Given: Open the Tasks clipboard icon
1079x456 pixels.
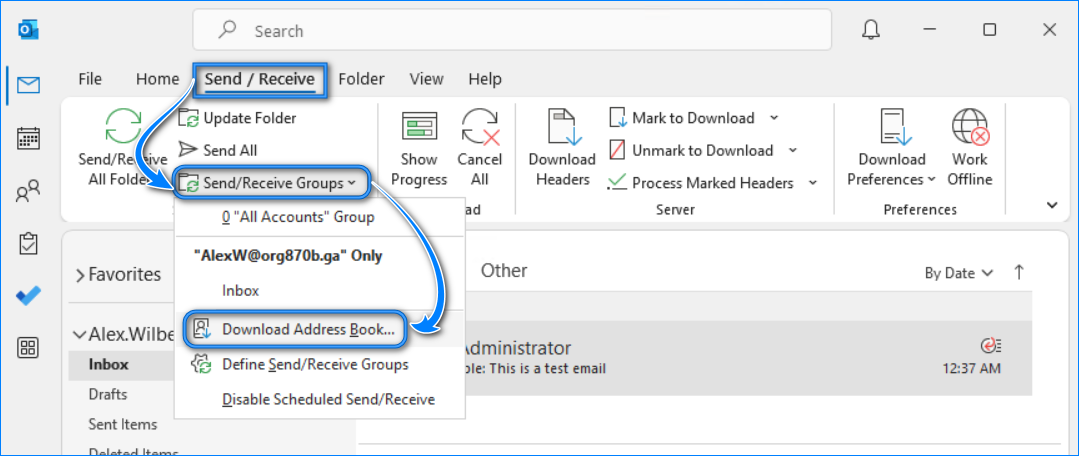Looking at the screenshot, I should pyautogui.click(x=28, y=243).
